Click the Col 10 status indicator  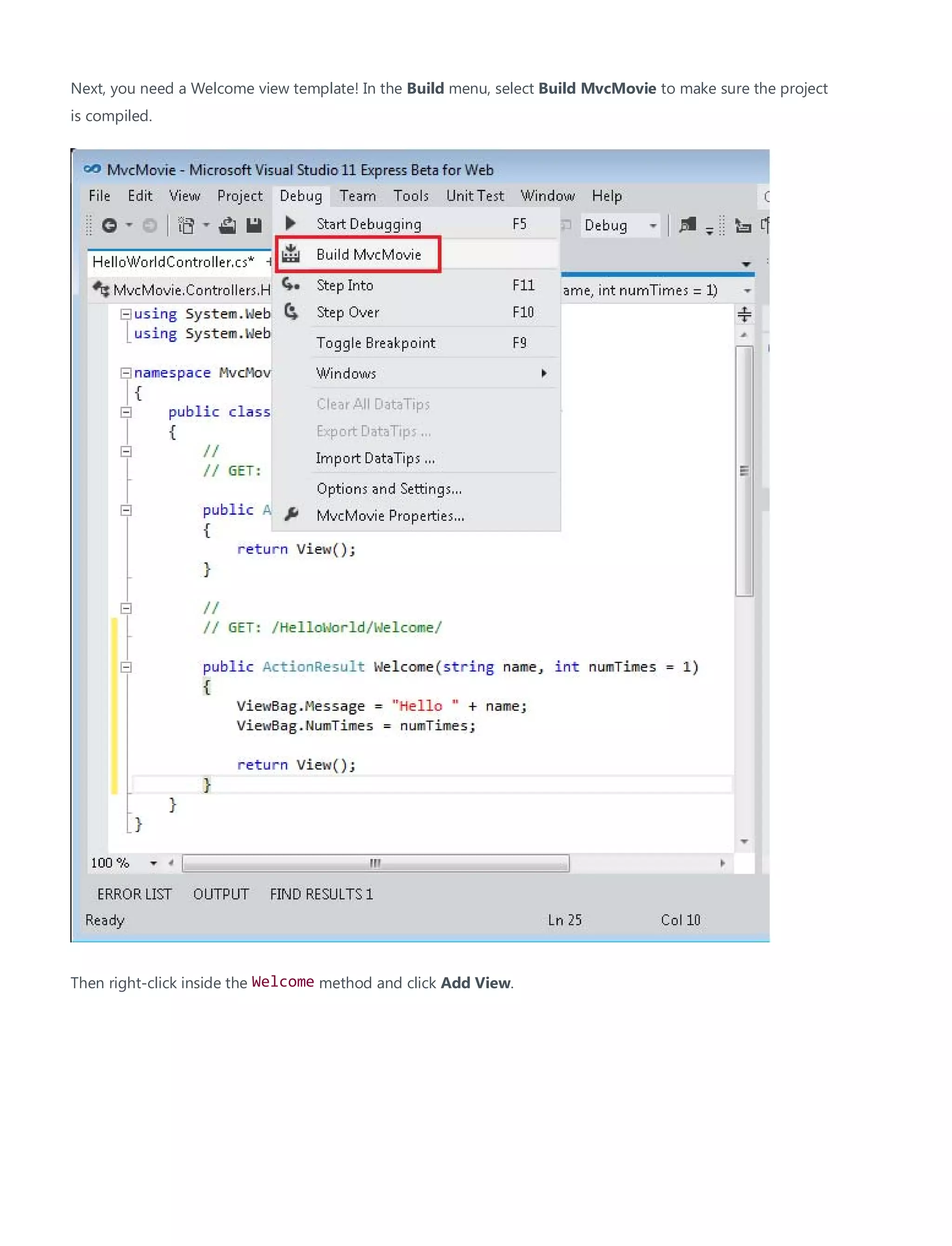(x=681, y=920)
